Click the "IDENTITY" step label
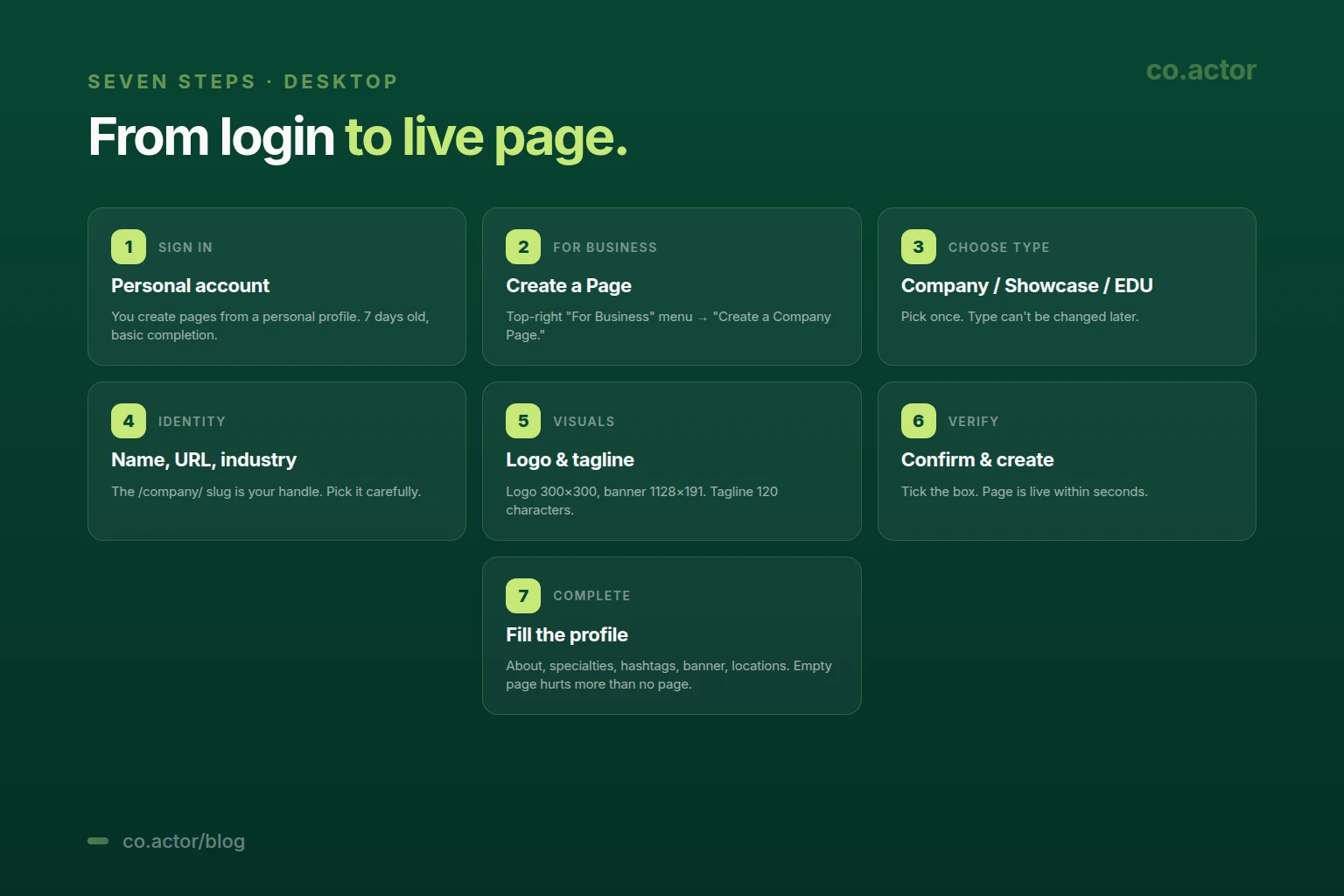Screen dimensions: 1344x896 tap(192, 422)
